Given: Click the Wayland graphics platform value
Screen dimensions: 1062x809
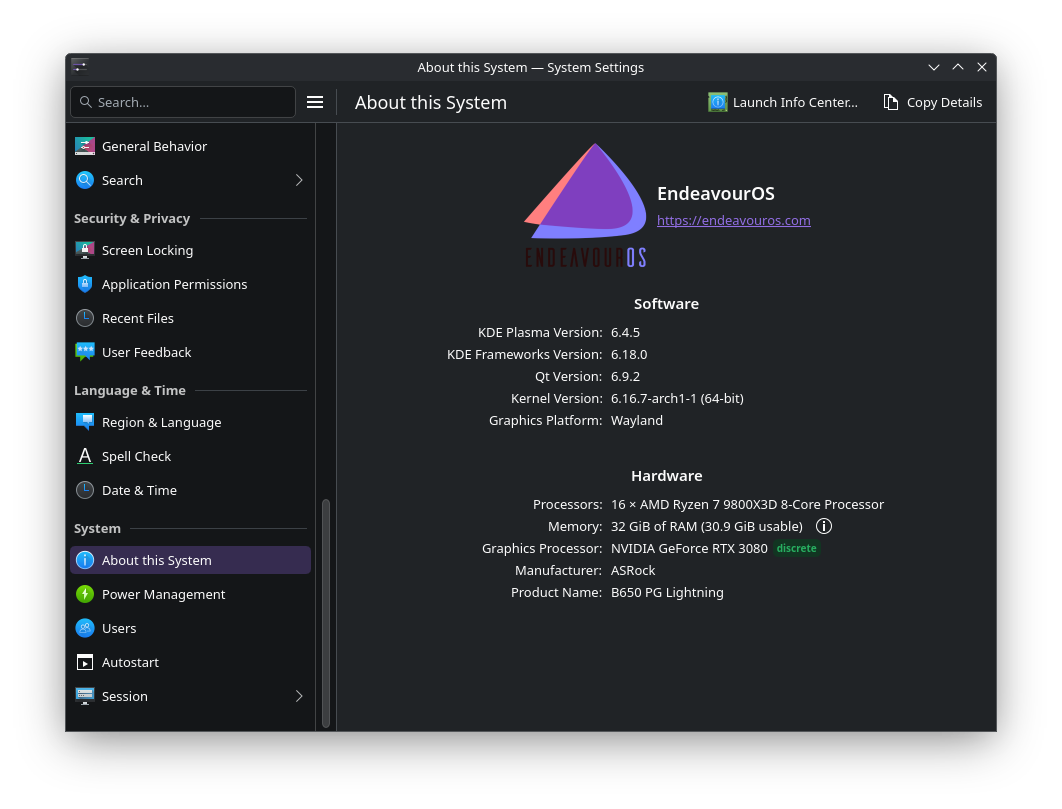Looking at the screenshot, I should point(637,420).
